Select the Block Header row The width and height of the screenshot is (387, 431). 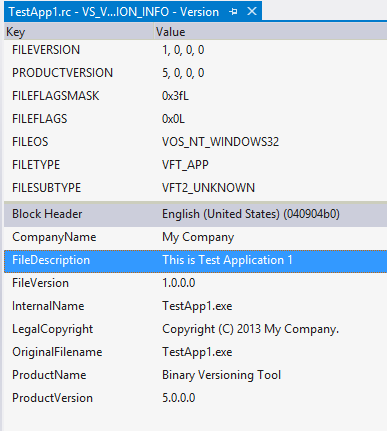coord(195,214)
